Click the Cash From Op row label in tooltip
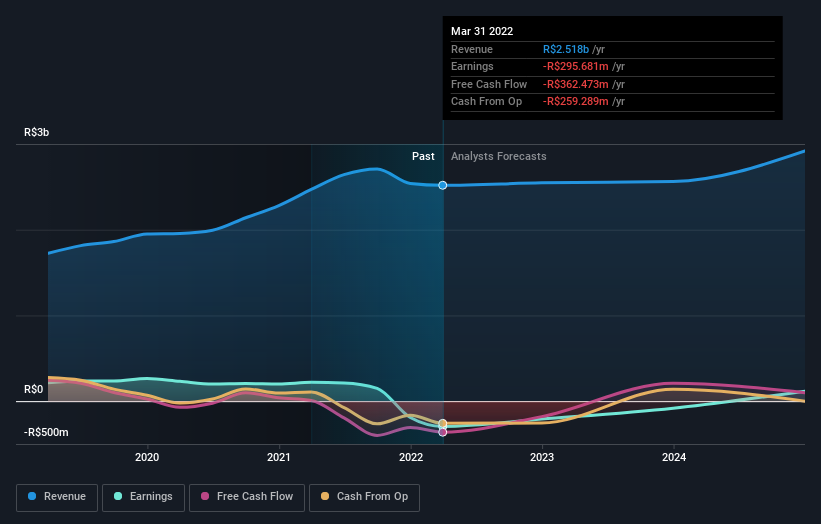Viewport: 821px width, 524px height. point(486,102)
